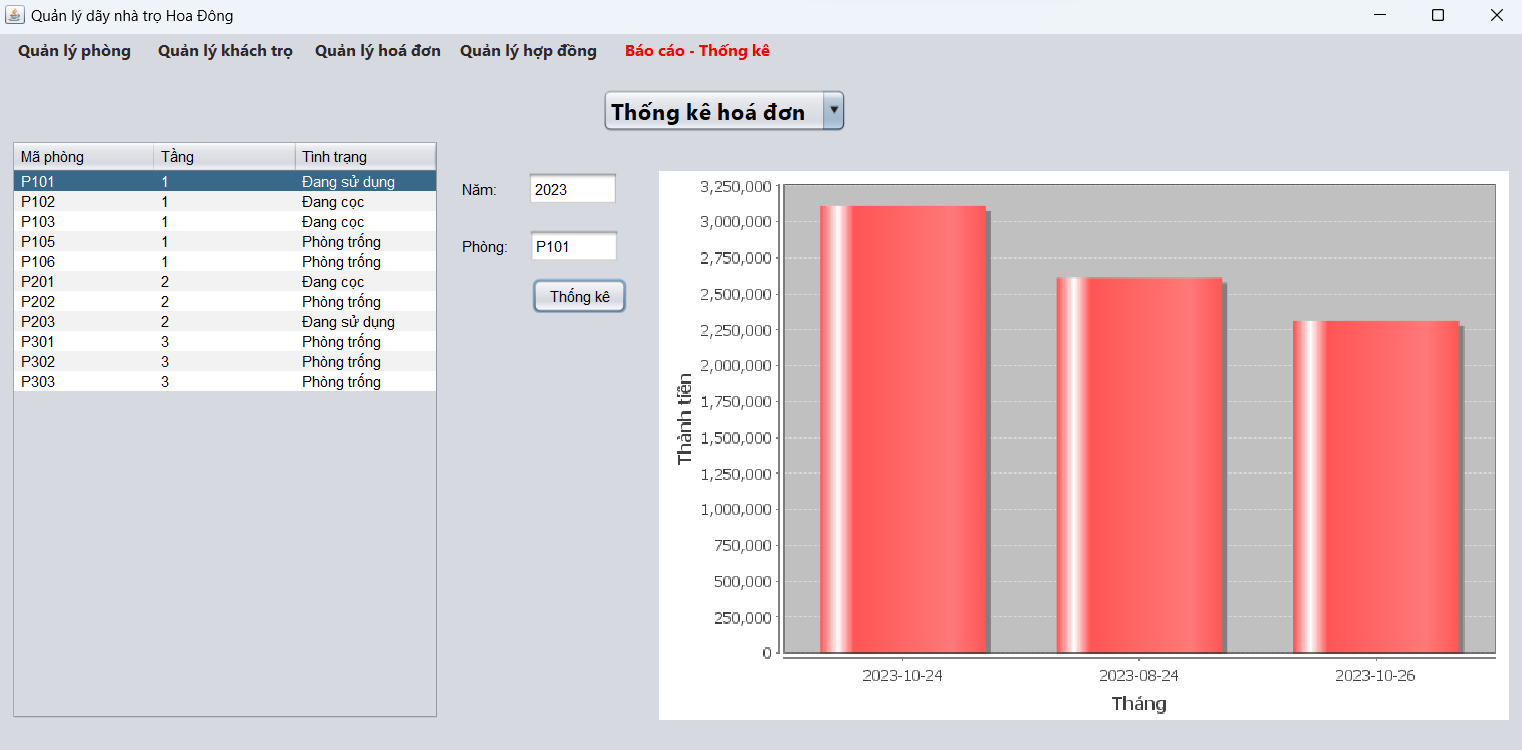Open the Quản lý hợp đồng menu

point(528,51)
